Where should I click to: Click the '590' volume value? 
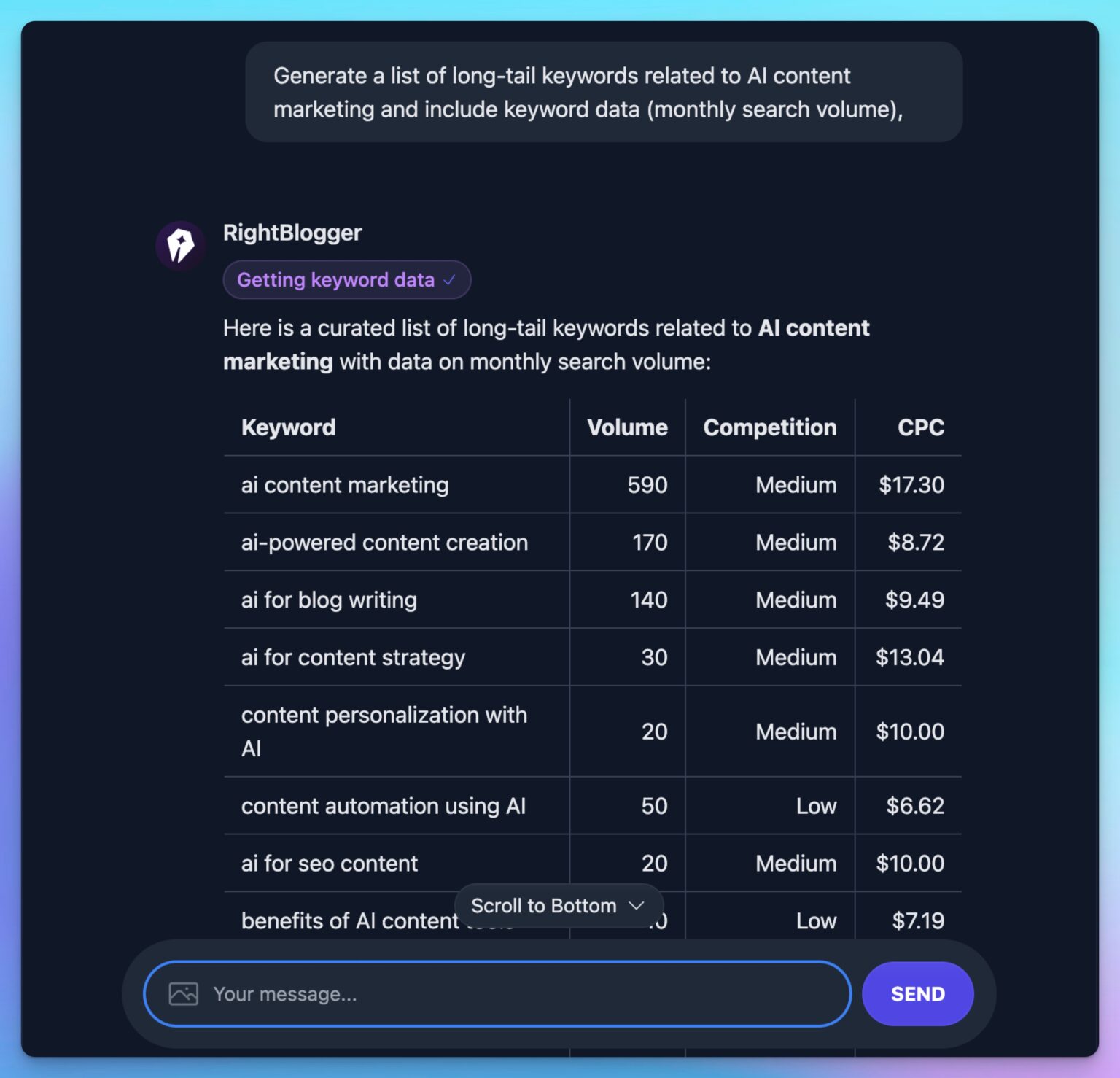point(646,484)
